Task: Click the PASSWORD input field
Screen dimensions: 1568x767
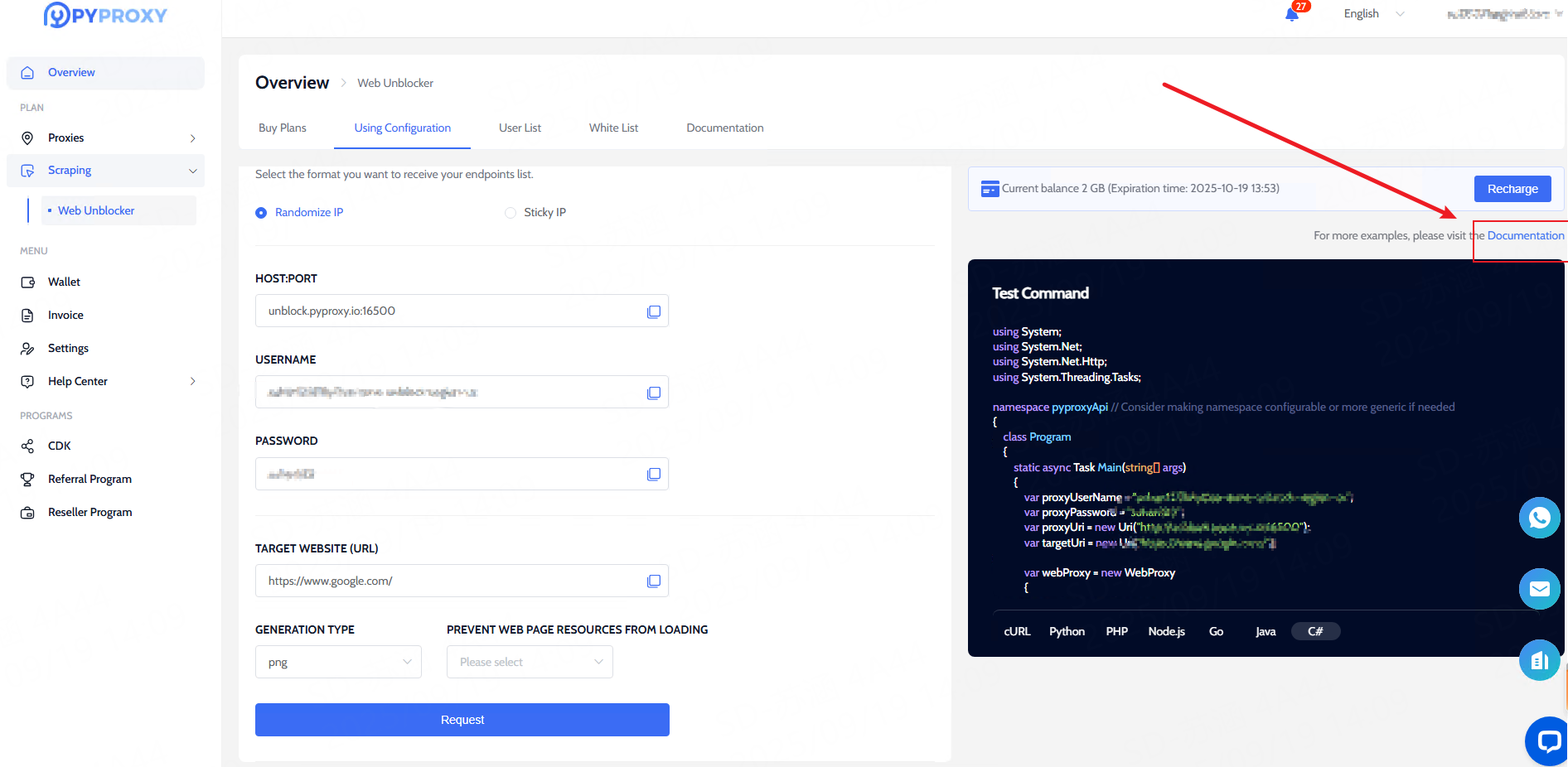Action: 462,474
